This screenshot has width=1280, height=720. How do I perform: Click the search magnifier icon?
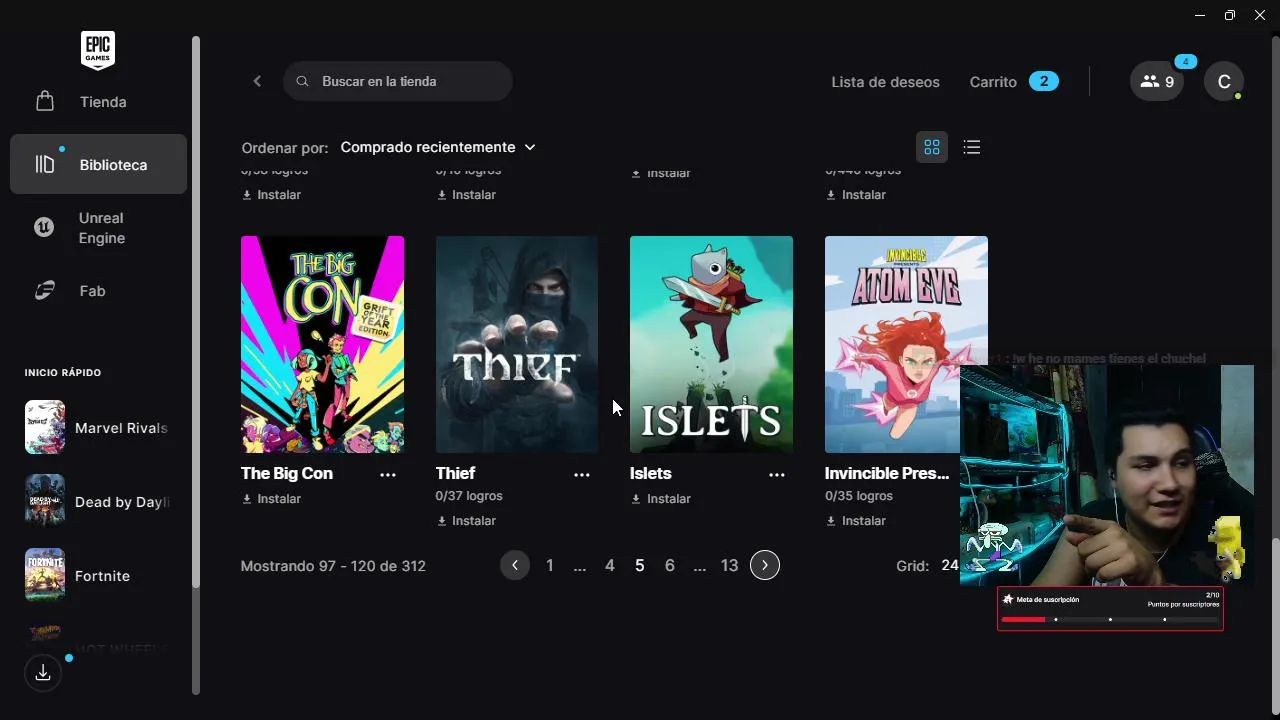302,81
